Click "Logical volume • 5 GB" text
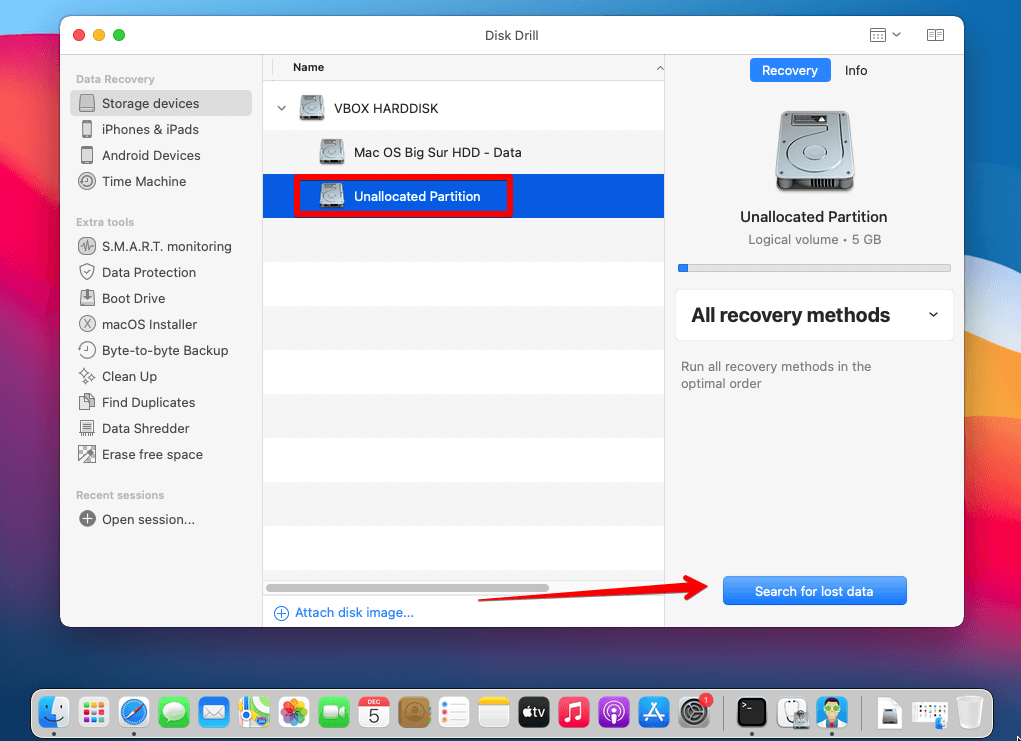1021x741 pixels. point(814,240)
